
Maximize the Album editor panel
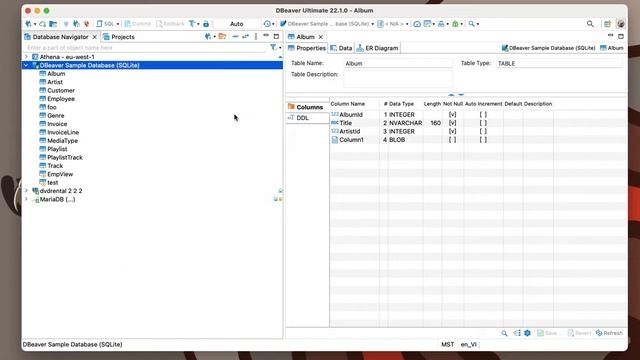tap(621, 36)
